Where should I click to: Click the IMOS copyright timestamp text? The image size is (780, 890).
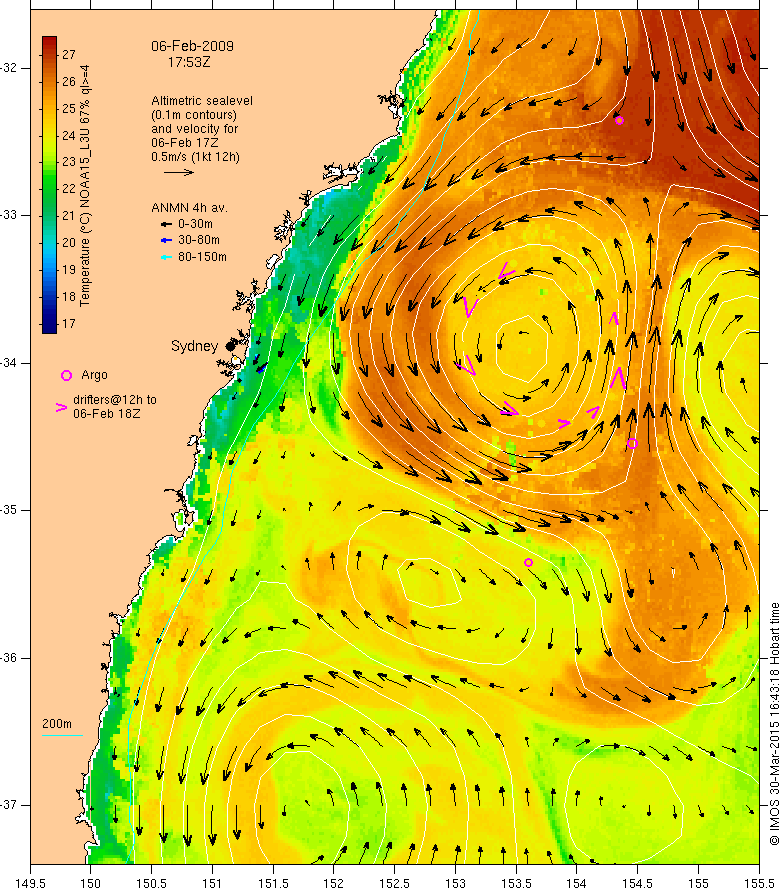coord(774,724)
